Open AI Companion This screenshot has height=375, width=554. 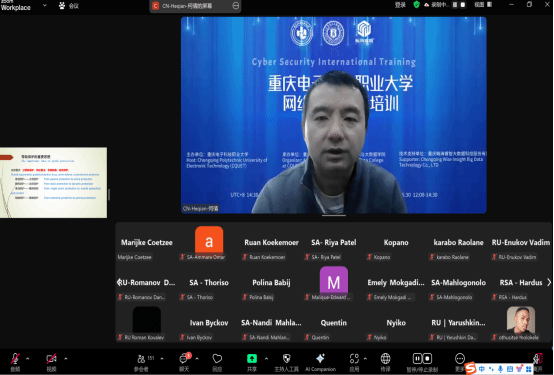click(320, 361)
